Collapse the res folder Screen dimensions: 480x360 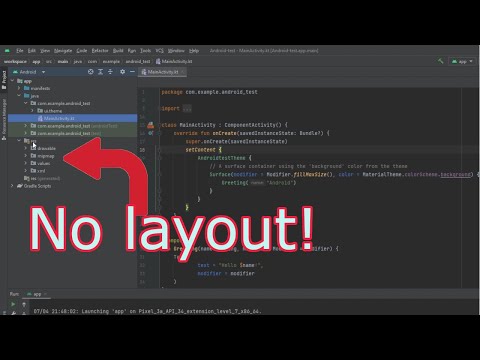point(19,141)
